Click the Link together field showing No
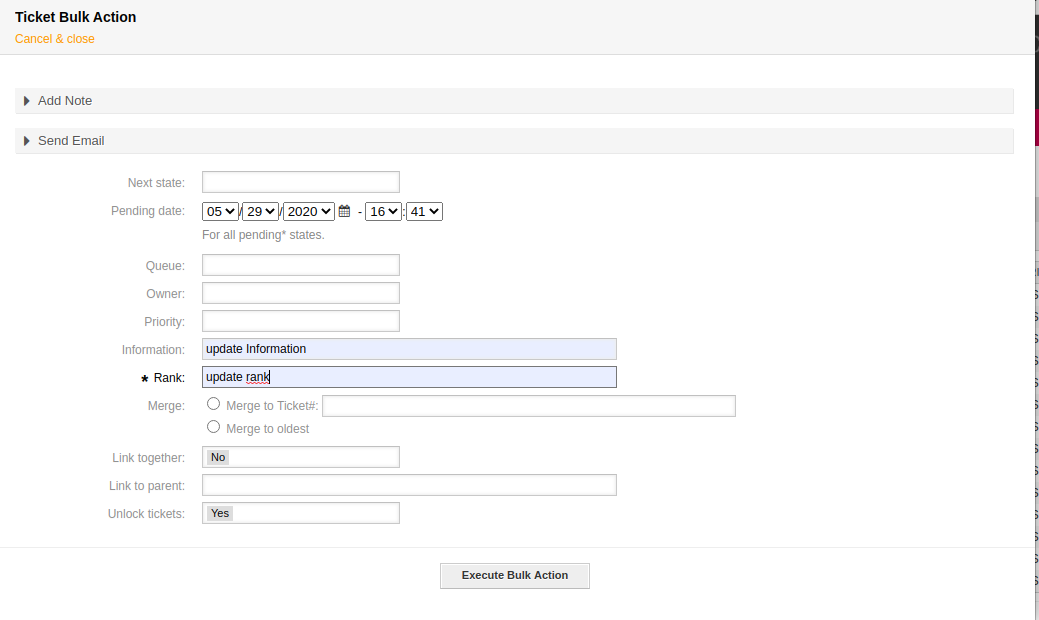1039x620 pixels. click(300, 457)
